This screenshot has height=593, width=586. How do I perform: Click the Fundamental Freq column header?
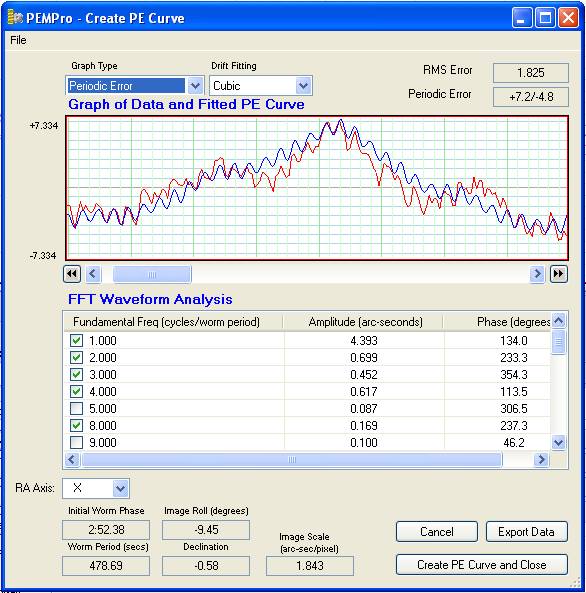(173, 322)
